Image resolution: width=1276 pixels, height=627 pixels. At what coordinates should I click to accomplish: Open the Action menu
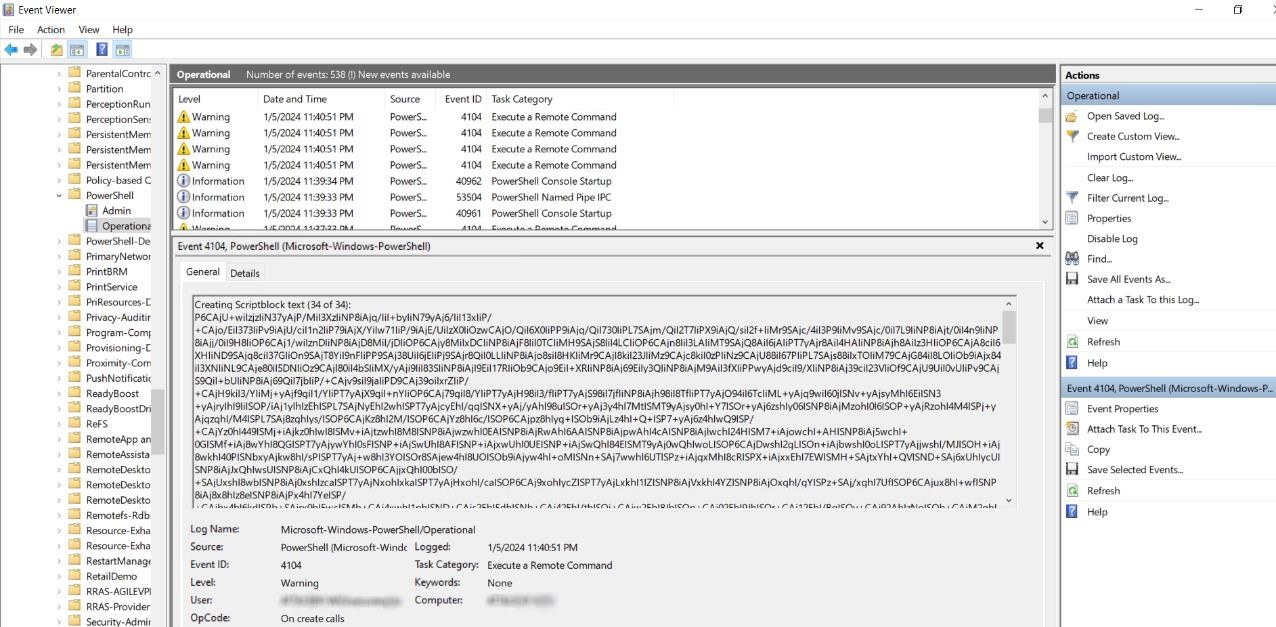[x=51, y=30]
